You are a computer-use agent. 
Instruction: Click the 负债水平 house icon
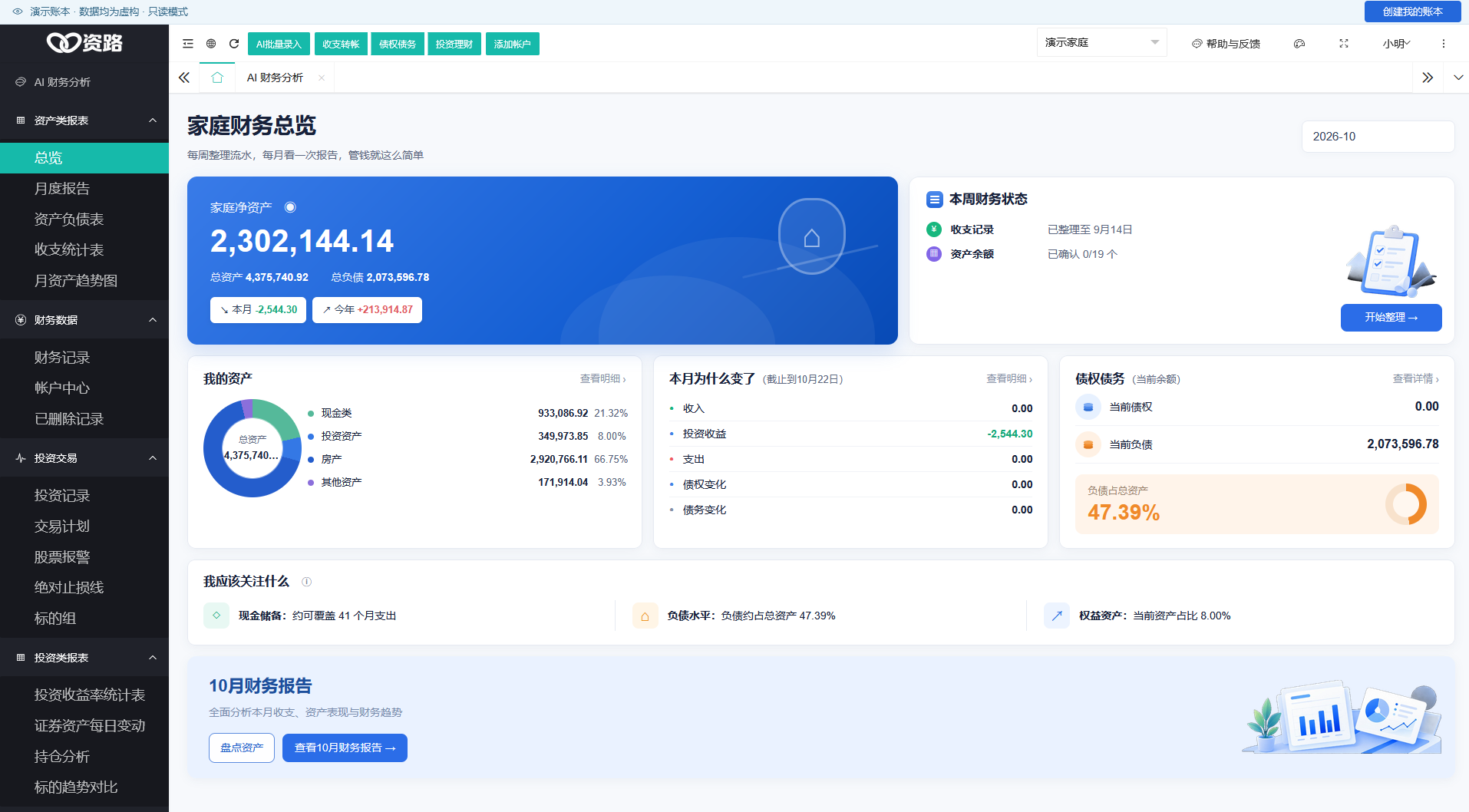click(645, 616)
